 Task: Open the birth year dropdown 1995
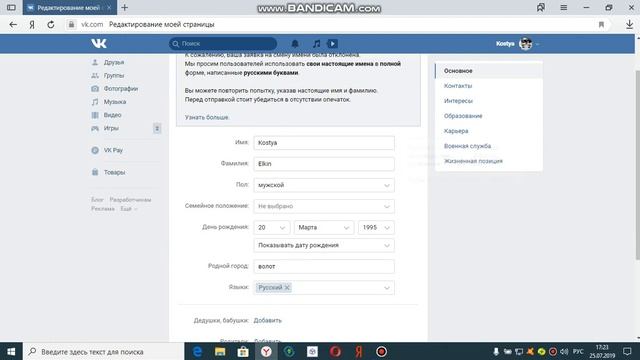376,227
